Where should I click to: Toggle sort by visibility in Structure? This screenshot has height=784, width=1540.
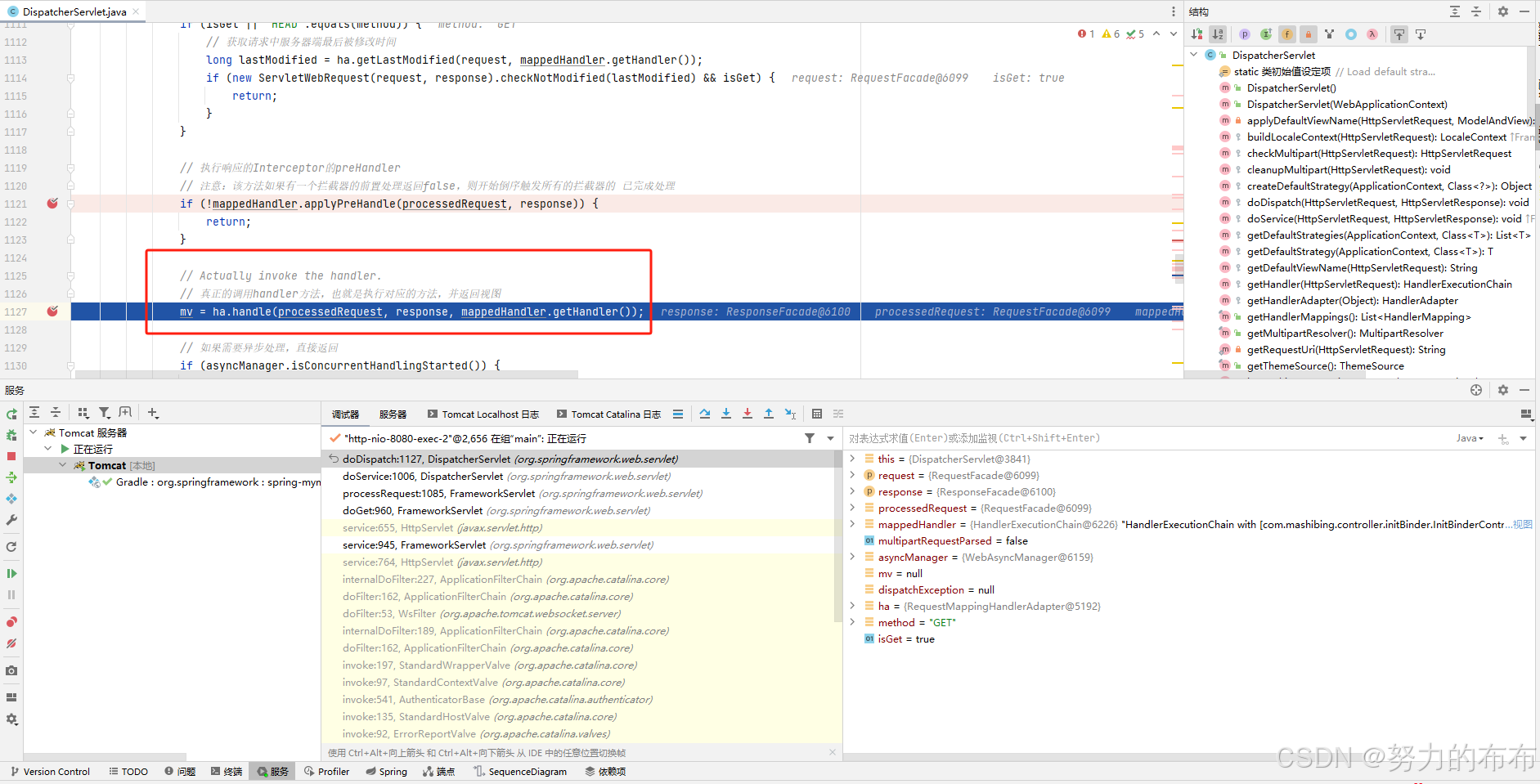tap(1197, 34)
